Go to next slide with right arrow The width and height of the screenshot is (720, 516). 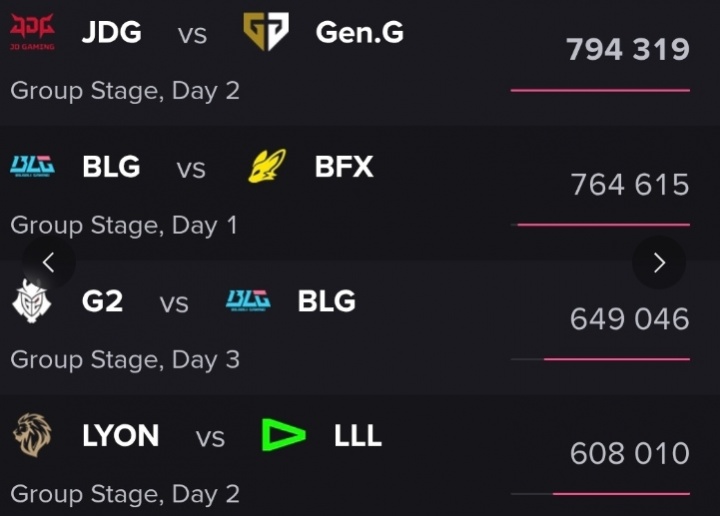[x=659, y=263]
